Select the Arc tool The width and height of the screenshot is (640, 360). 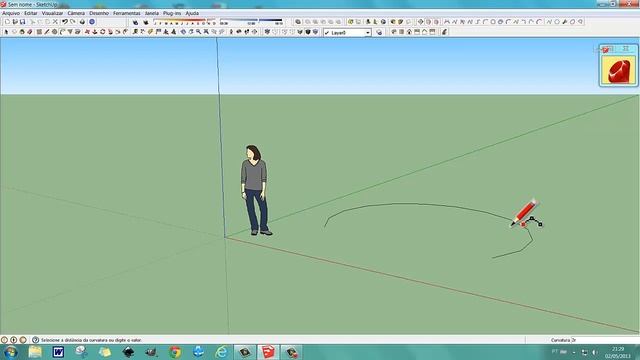coord(62,32)
